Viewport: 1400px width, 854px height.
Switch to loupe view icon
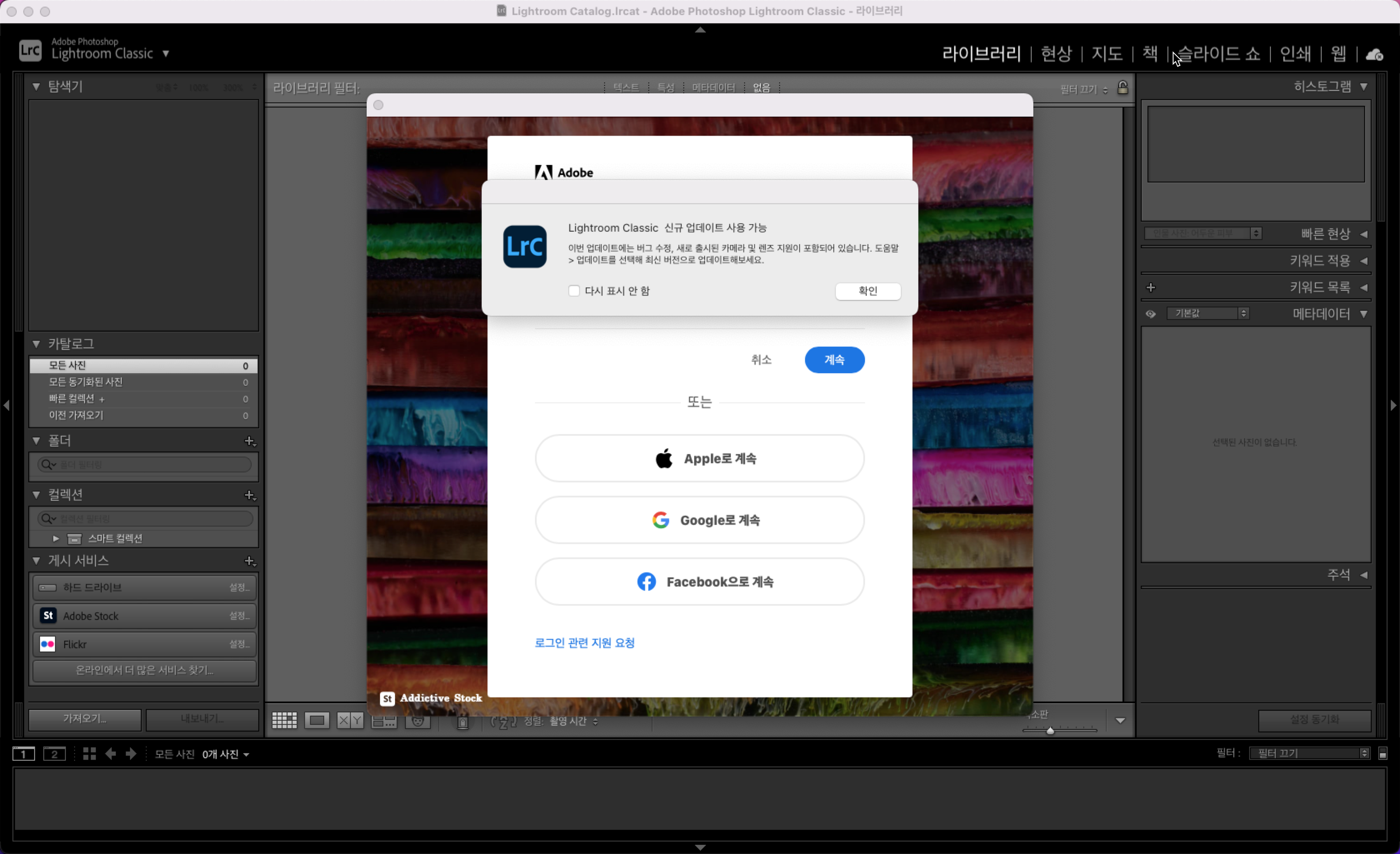pos(317,720)
